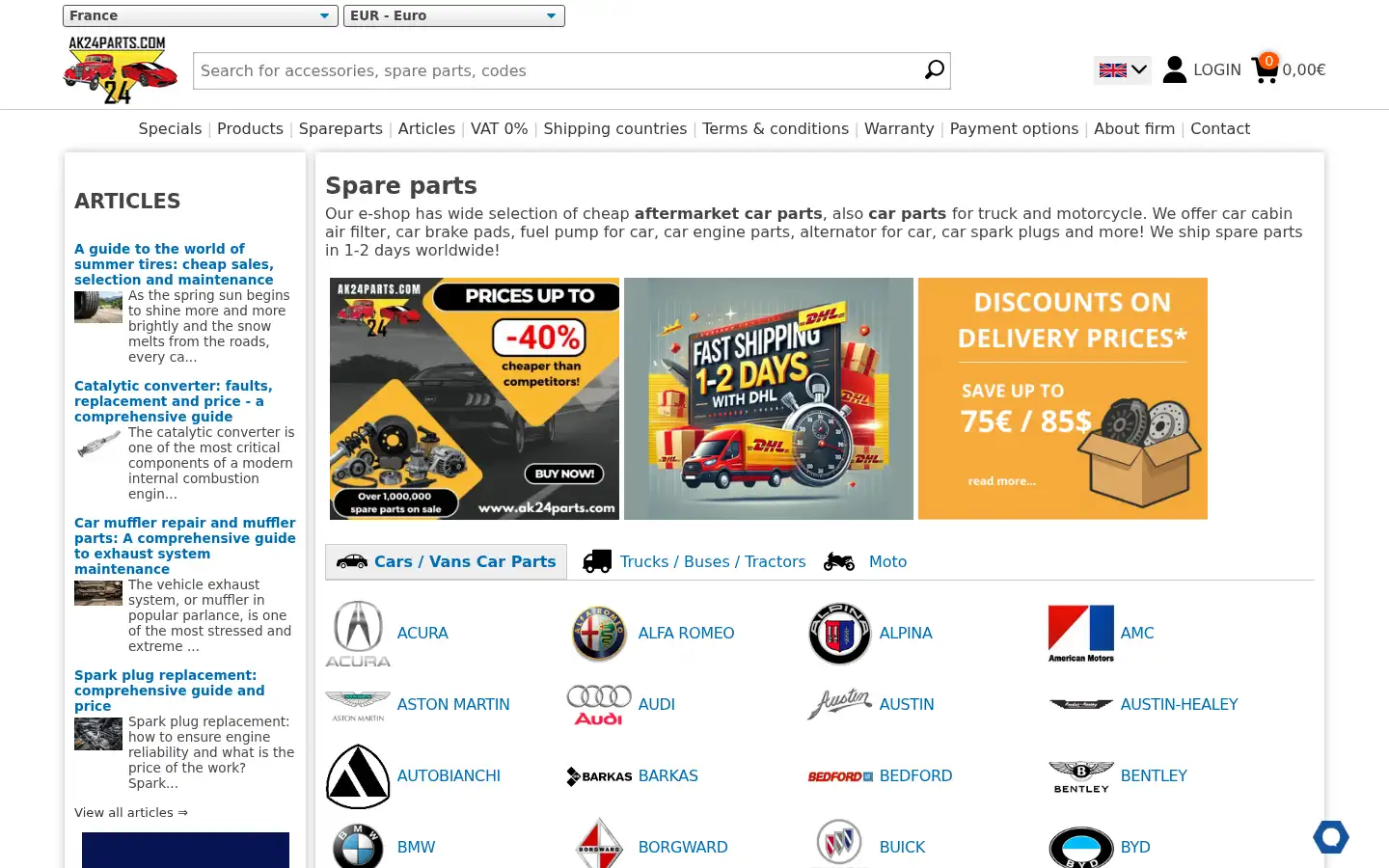Open the VAT 0% menu item
The height and width of the screenshot is (868, 1389).
499,128
